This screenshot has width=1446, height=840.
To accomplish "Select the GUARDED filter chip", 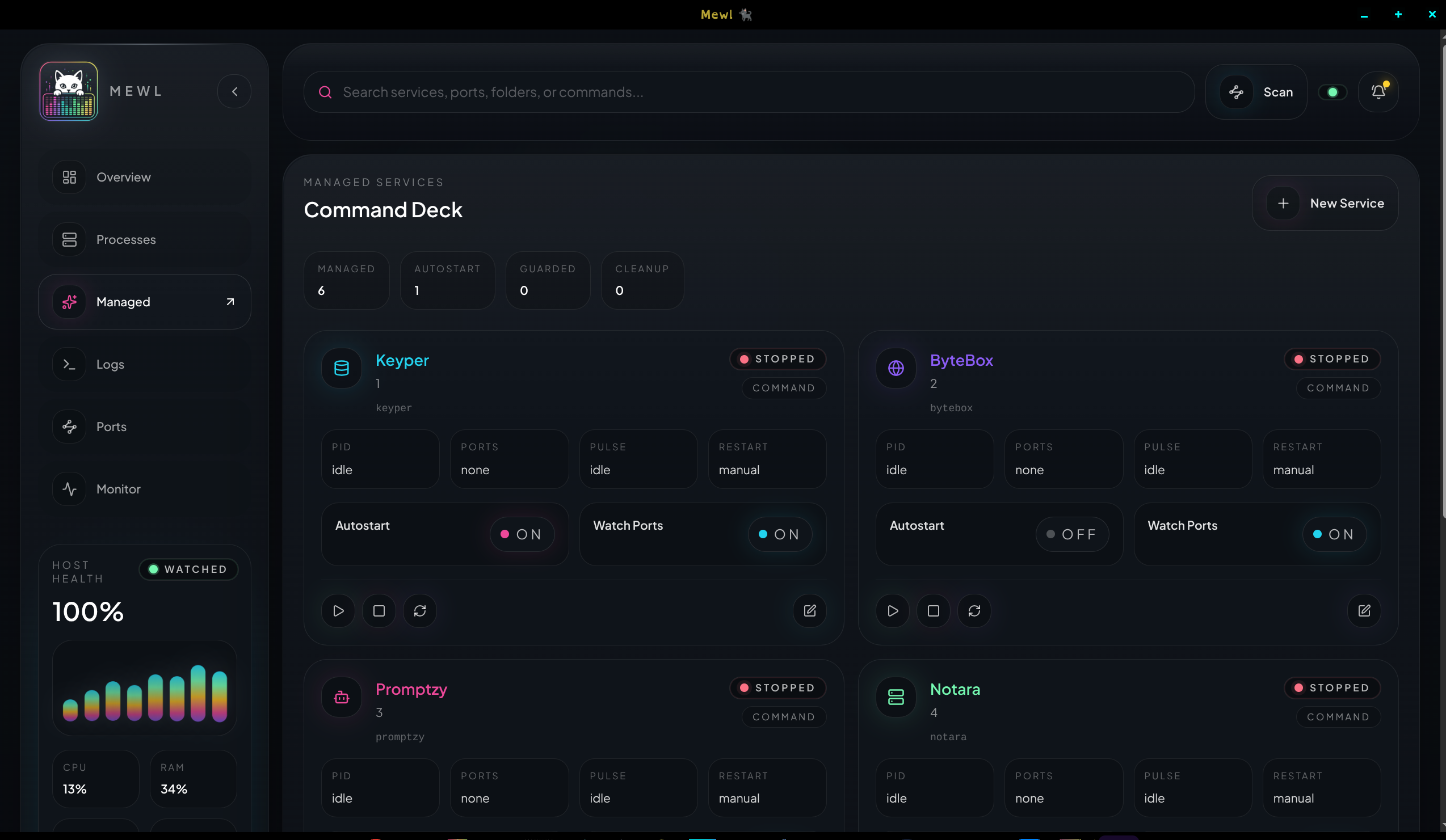I will 548,280.
